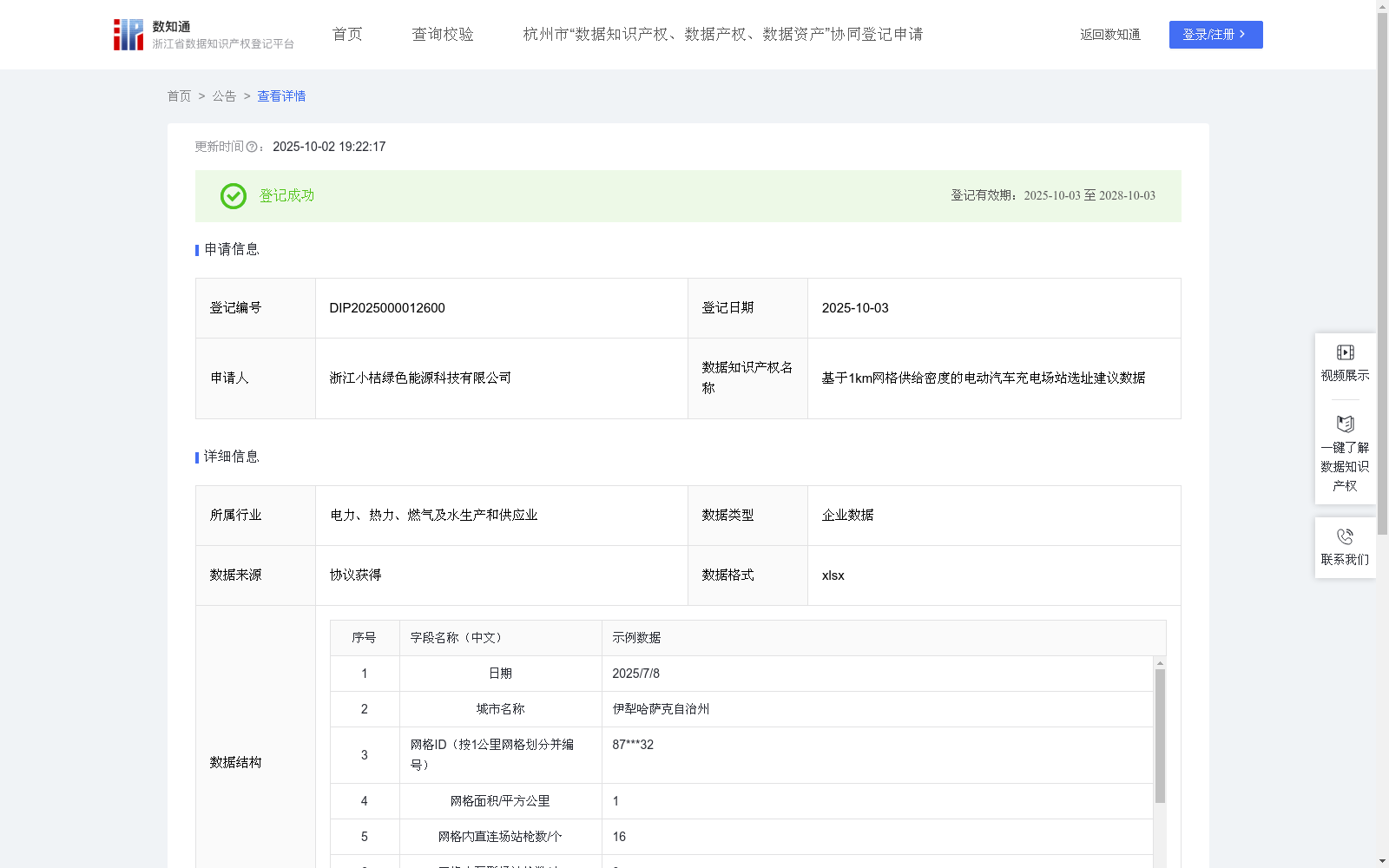
Task: Click the 网格内直连场站枪数/个 field name
Action: 500,837
